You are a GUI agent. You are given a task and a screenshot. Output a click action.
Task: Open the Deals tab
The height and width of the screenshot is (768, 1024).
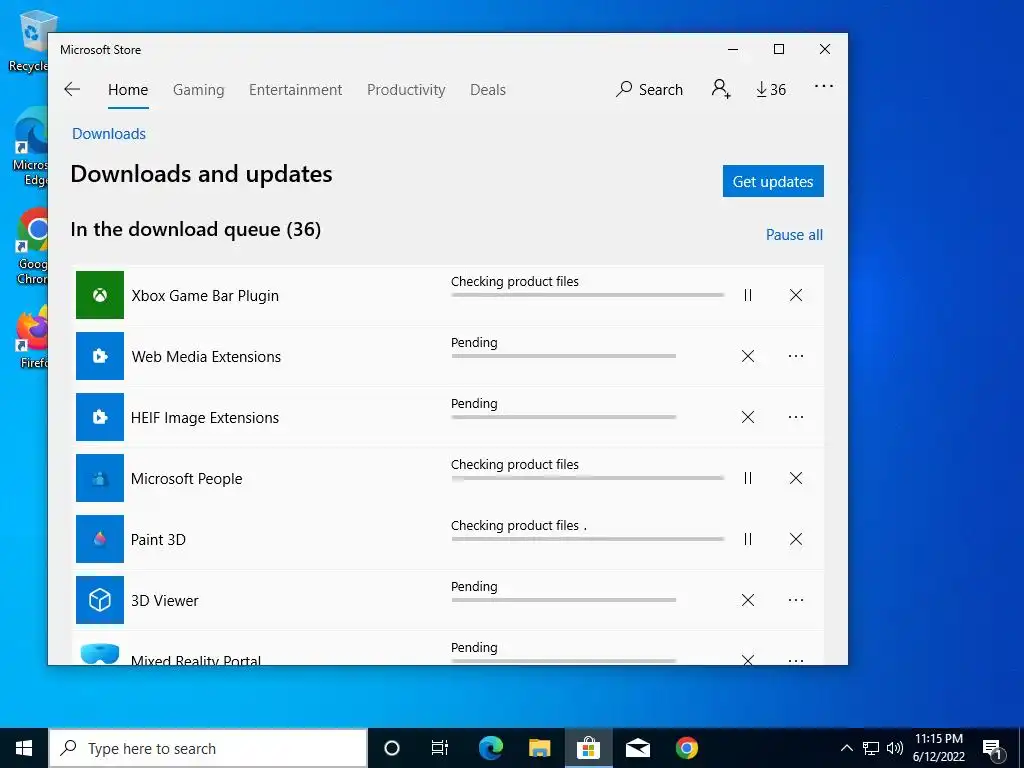[488, 89]
